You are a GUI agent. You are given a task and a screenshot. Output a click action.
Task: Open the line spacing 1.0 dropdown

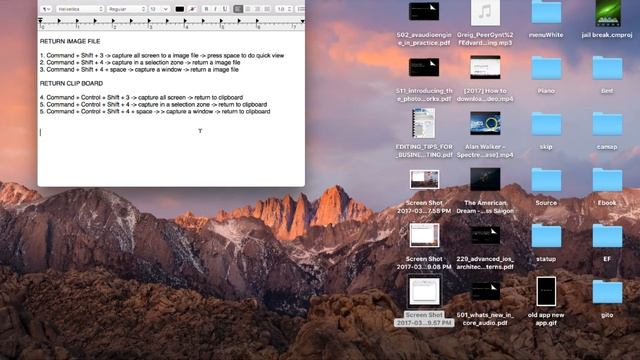click(x=284, y=9)
